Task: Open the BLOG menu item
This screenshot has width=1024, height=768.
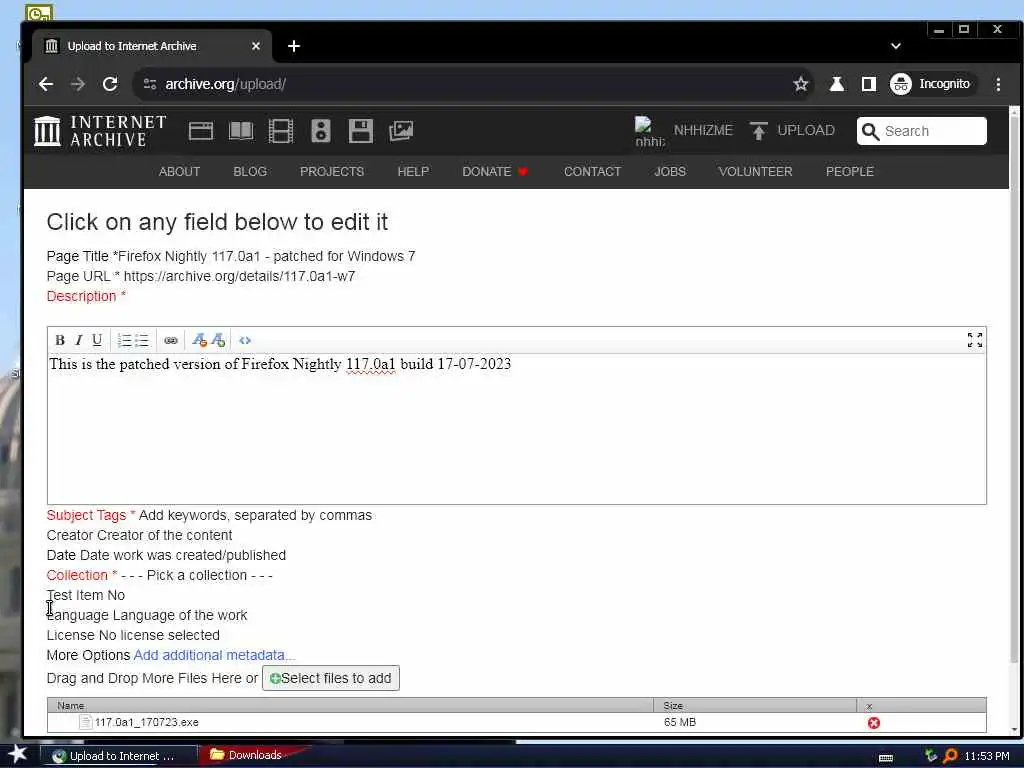Action: [250, 172]
